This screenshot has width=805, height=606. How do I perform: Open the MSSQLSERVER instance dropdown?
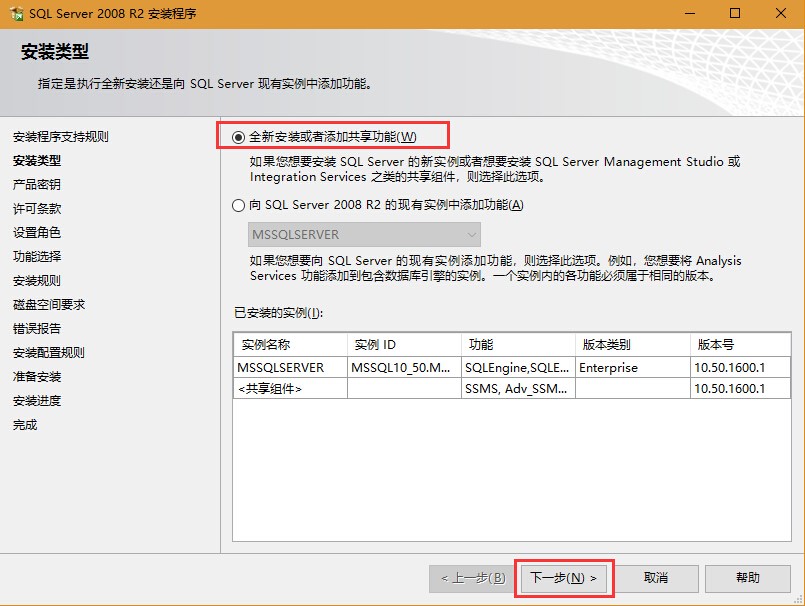tap(365, 235)
